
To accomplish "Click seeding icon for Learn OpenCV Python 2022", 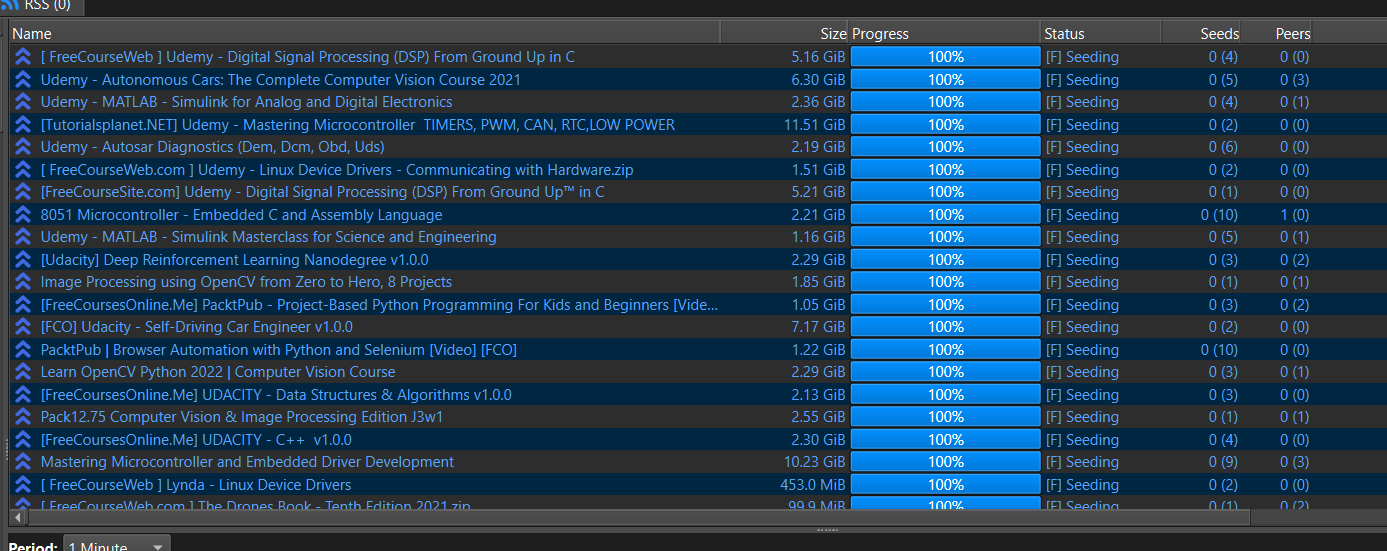I will click(x=23, y=372).
